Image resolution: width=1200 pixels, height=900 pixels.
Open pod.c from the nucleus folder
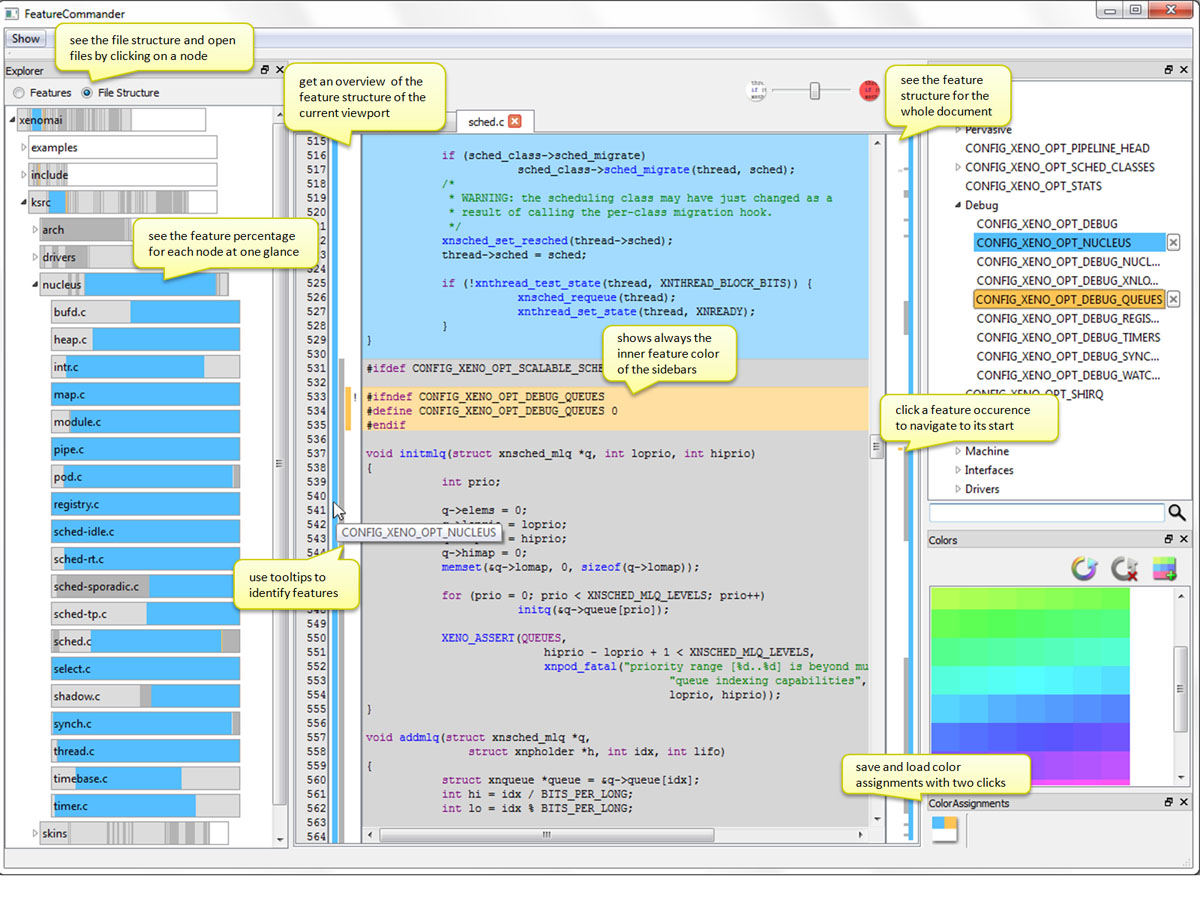(68, 477)
